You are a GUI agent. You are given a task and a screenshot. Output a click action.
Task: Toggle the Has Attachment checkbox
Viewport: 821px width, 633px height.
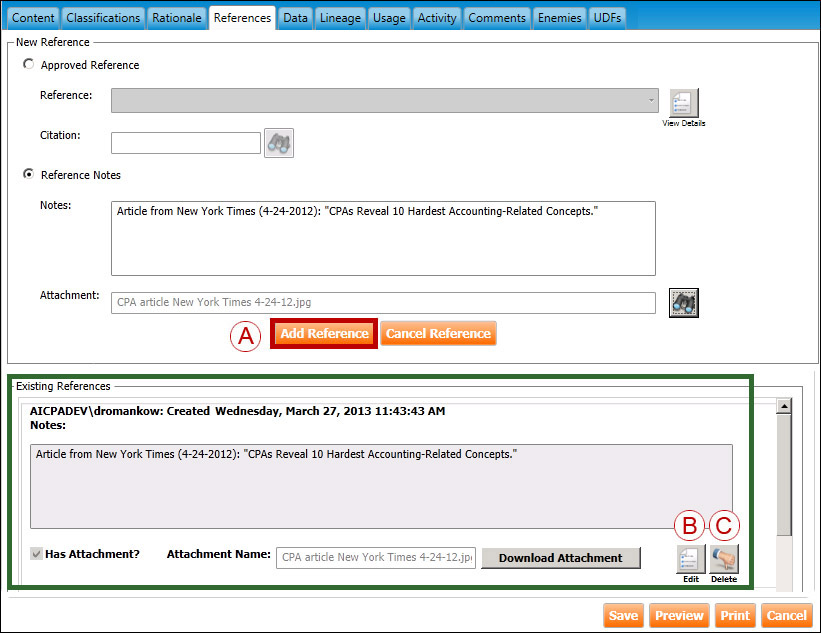point(37,554)
